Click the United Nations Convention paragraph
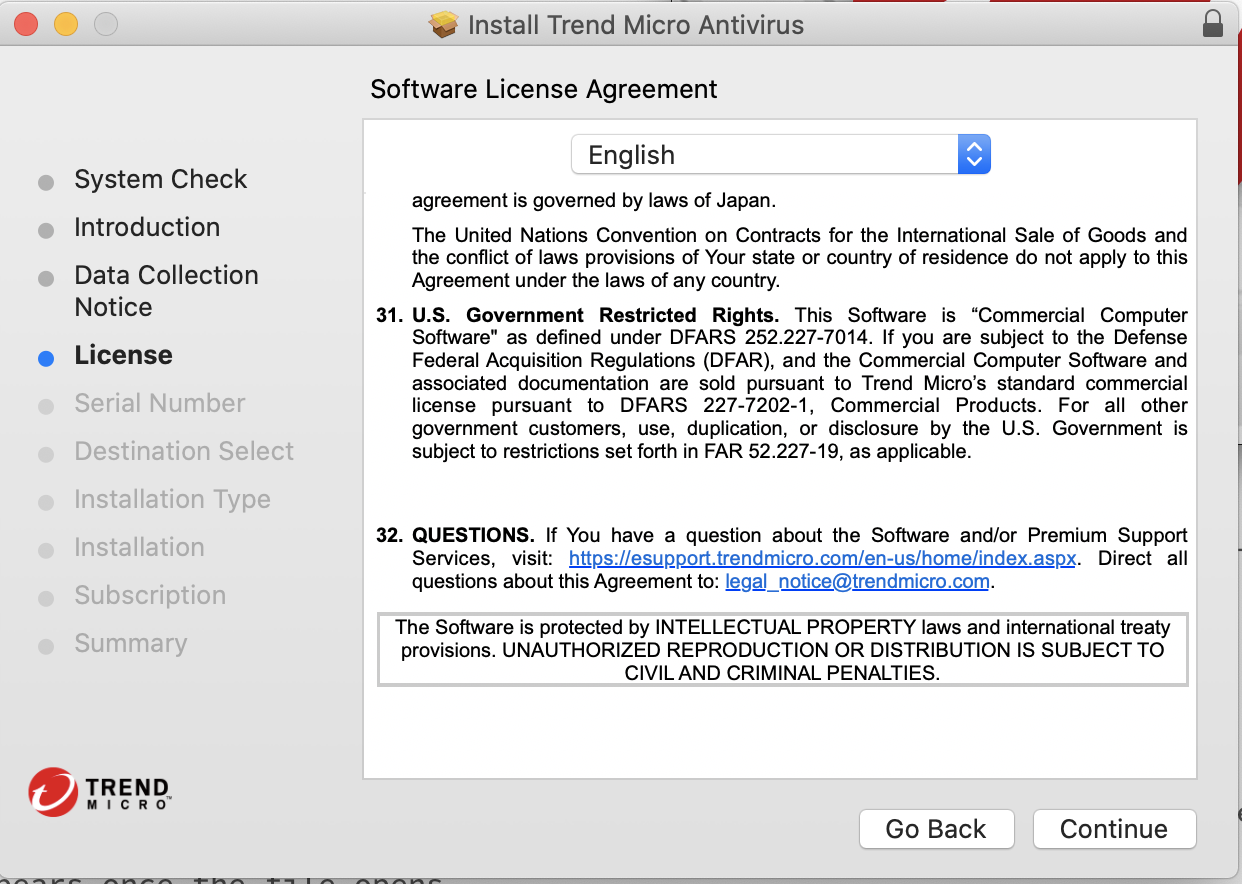This screenshot has height=884, width=1242. pyautogui.click(x=800, y=258)
